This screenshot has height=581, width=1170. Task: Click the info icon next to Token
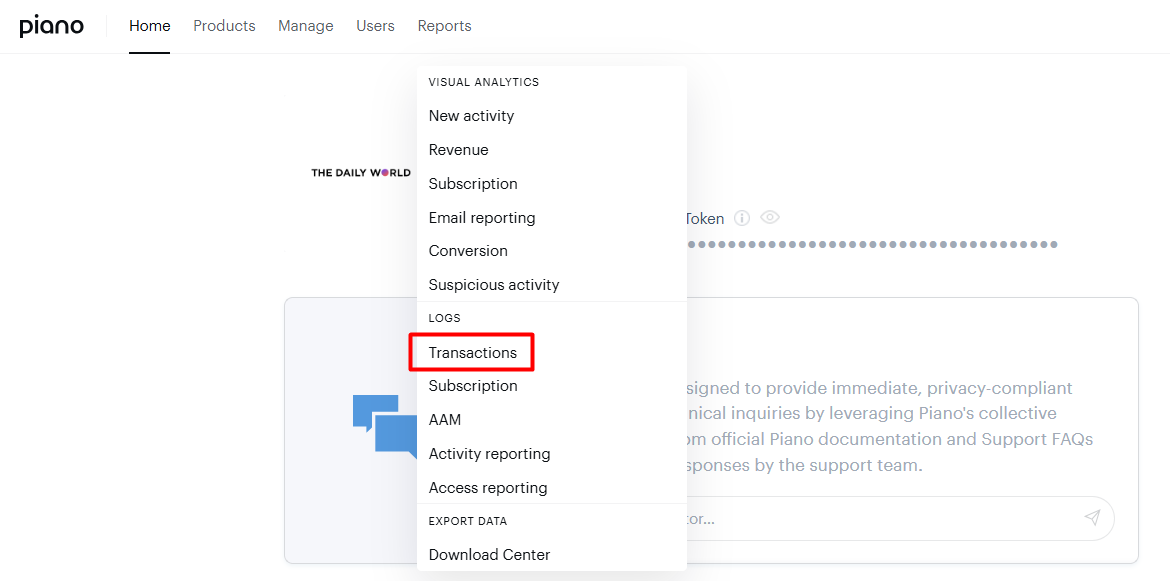tap(742, 218)
